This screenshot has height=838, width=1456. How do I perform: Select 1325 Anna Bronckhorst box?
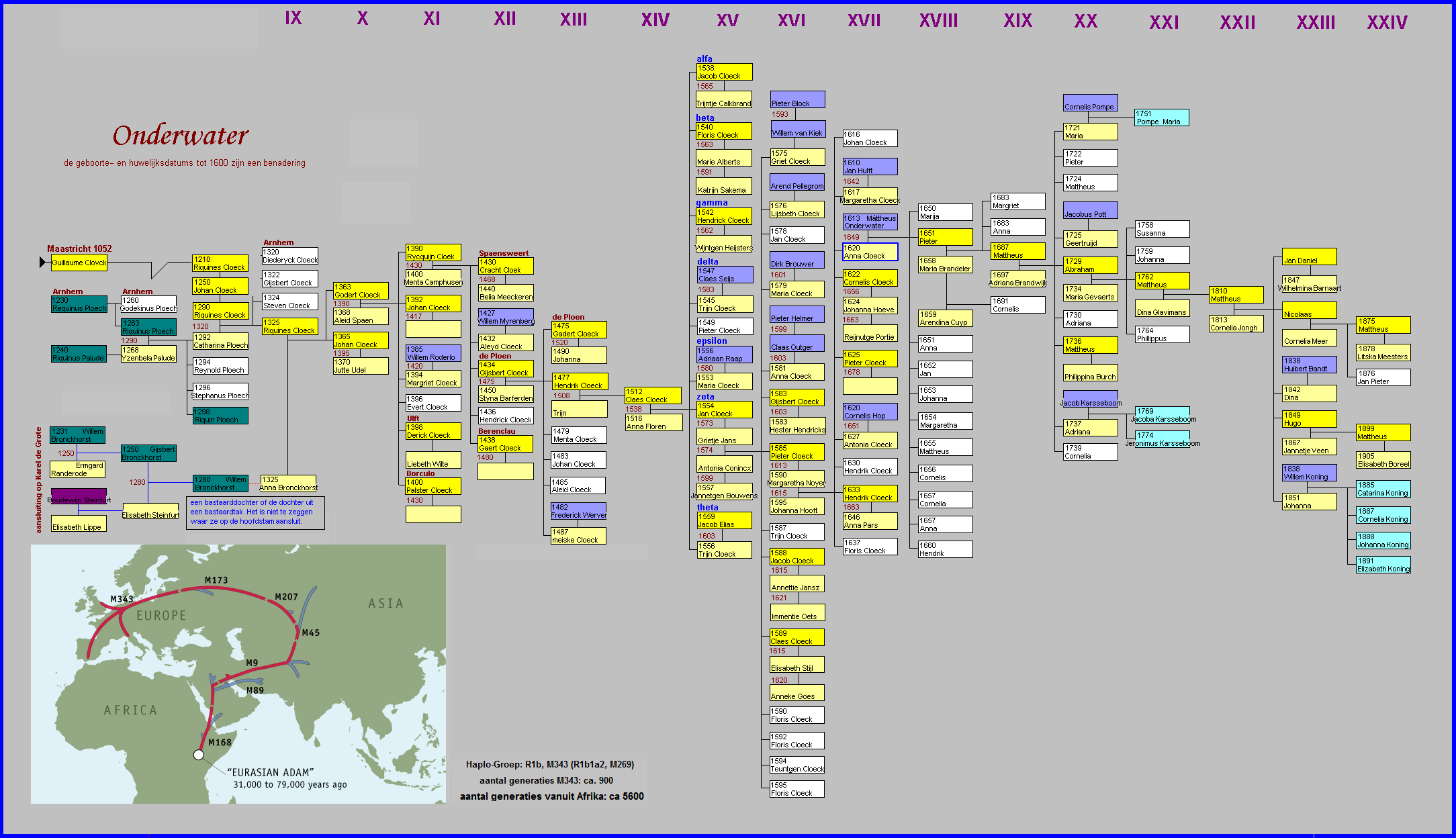[288, 483]
